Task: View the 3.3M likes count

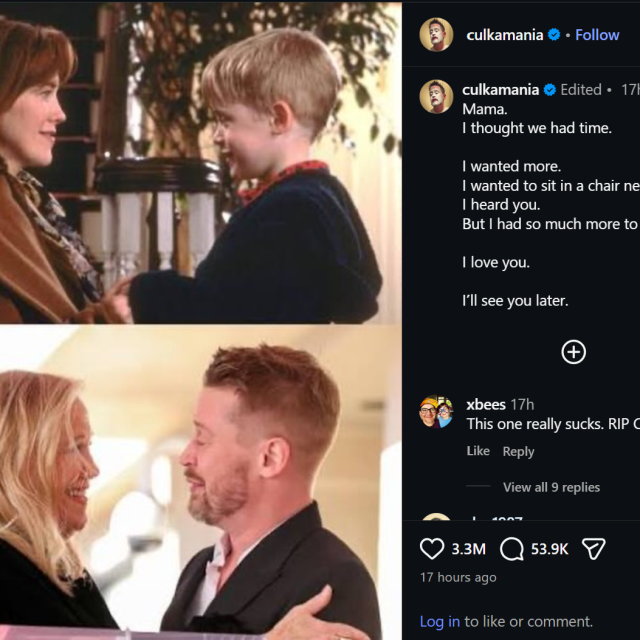Action: click(x=468, y=549)
